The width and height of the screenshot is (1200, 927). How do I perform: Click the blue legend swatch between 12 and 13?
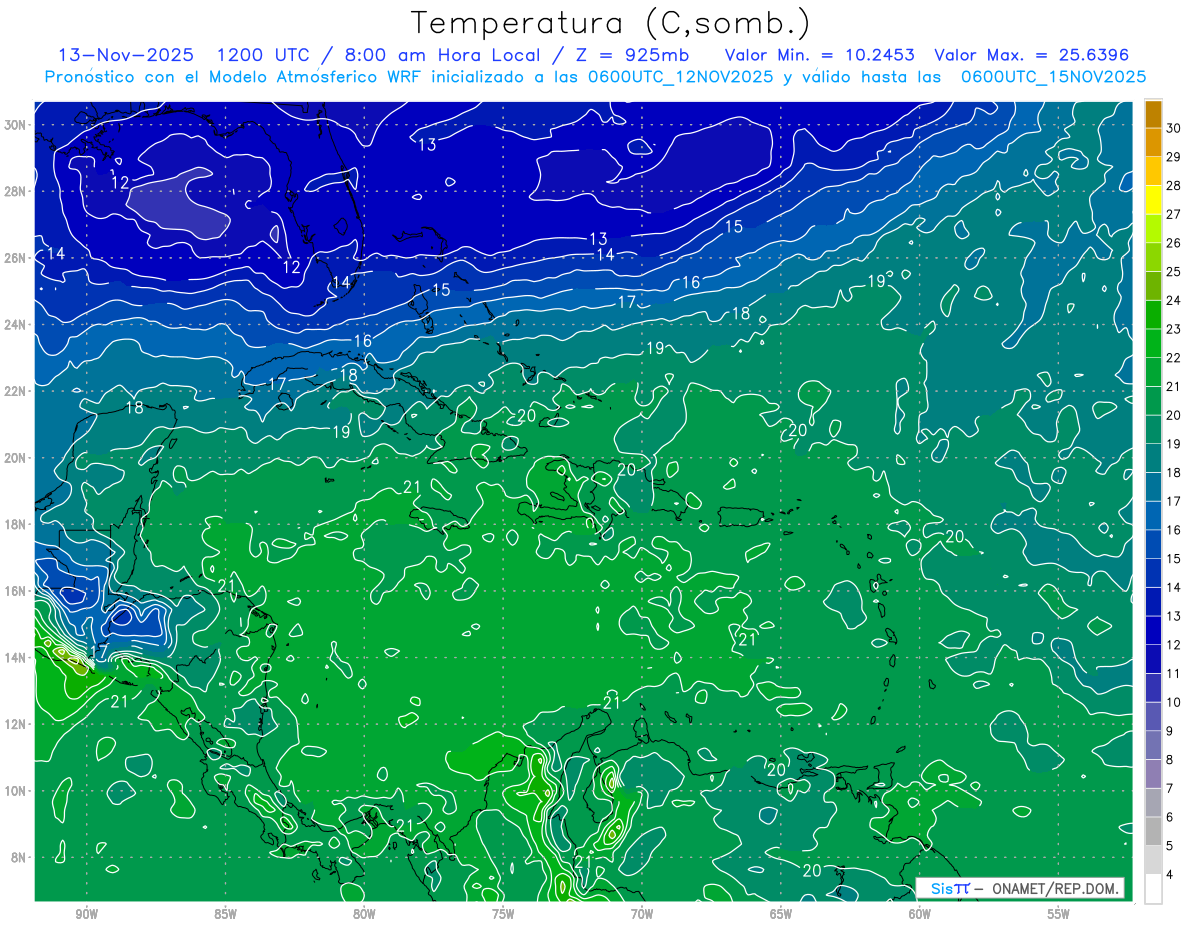coord(1153,631)
